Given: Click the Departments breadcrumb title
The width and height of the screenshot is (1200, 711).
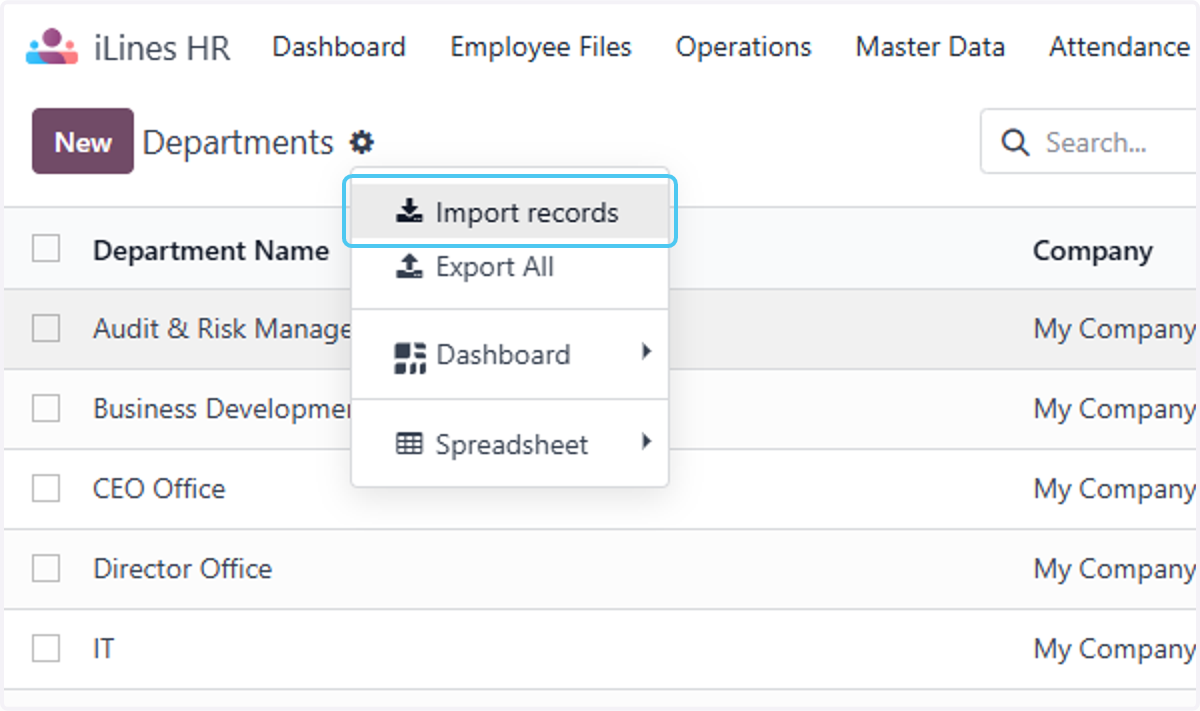Looking at the screenshot, I should 238,142.
